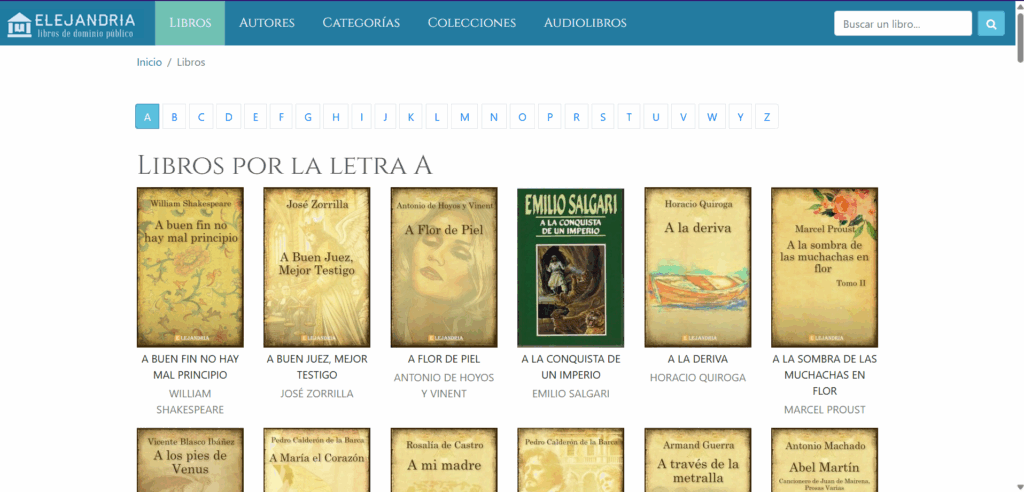The width and height of the screenshot is (1024, 492).
Task: Open 'A los pies de Venus' cover
Action: [190, 460]
